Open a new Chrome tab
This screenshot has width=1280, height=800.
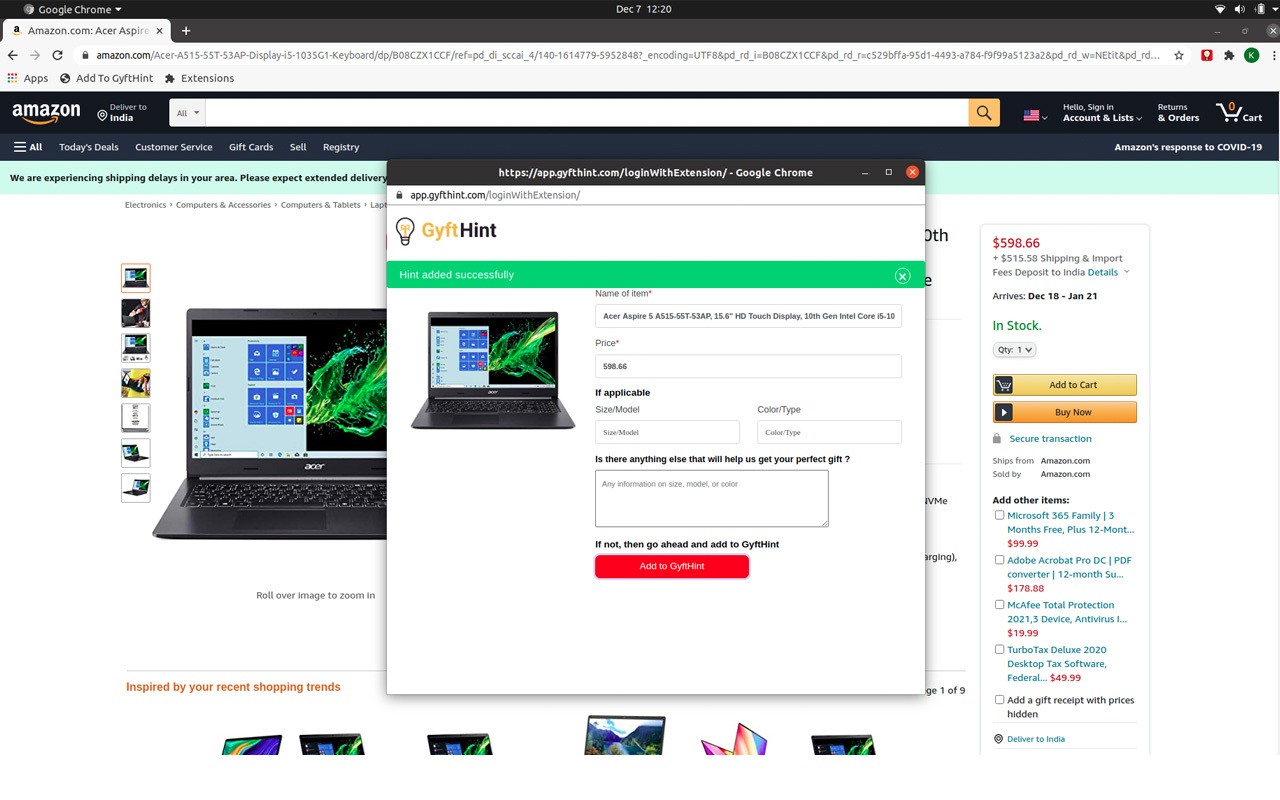[186, 31]
